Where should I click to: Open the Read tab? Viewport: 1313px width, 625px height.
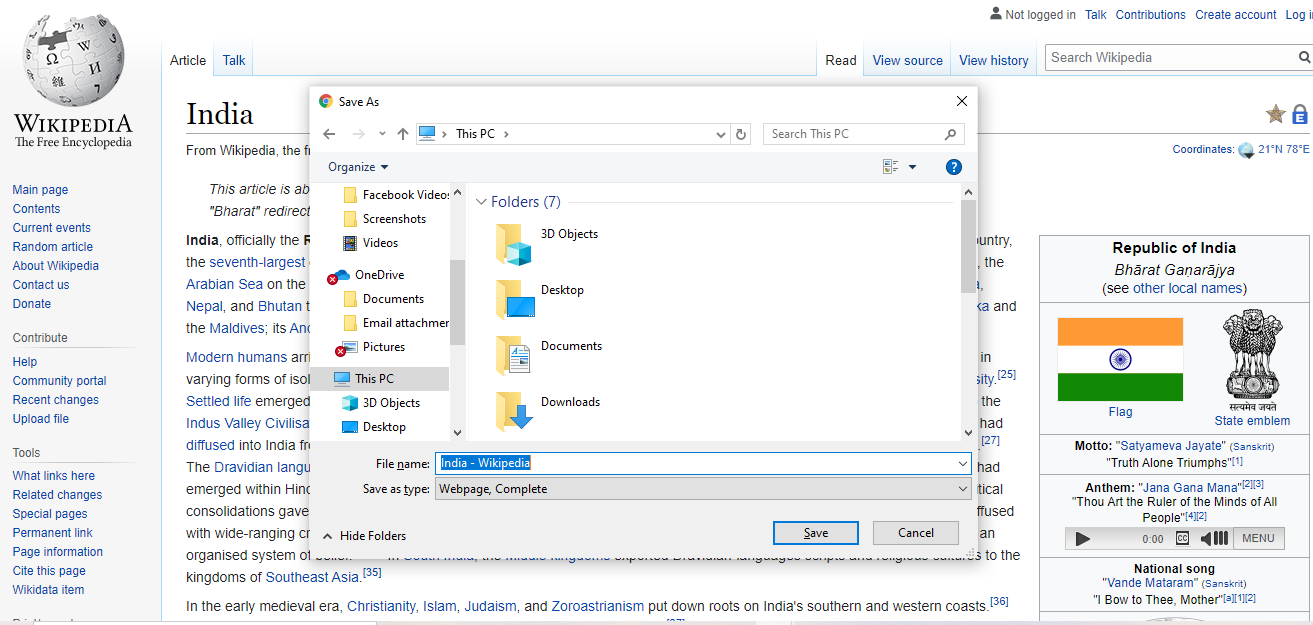tap(841, 60)
